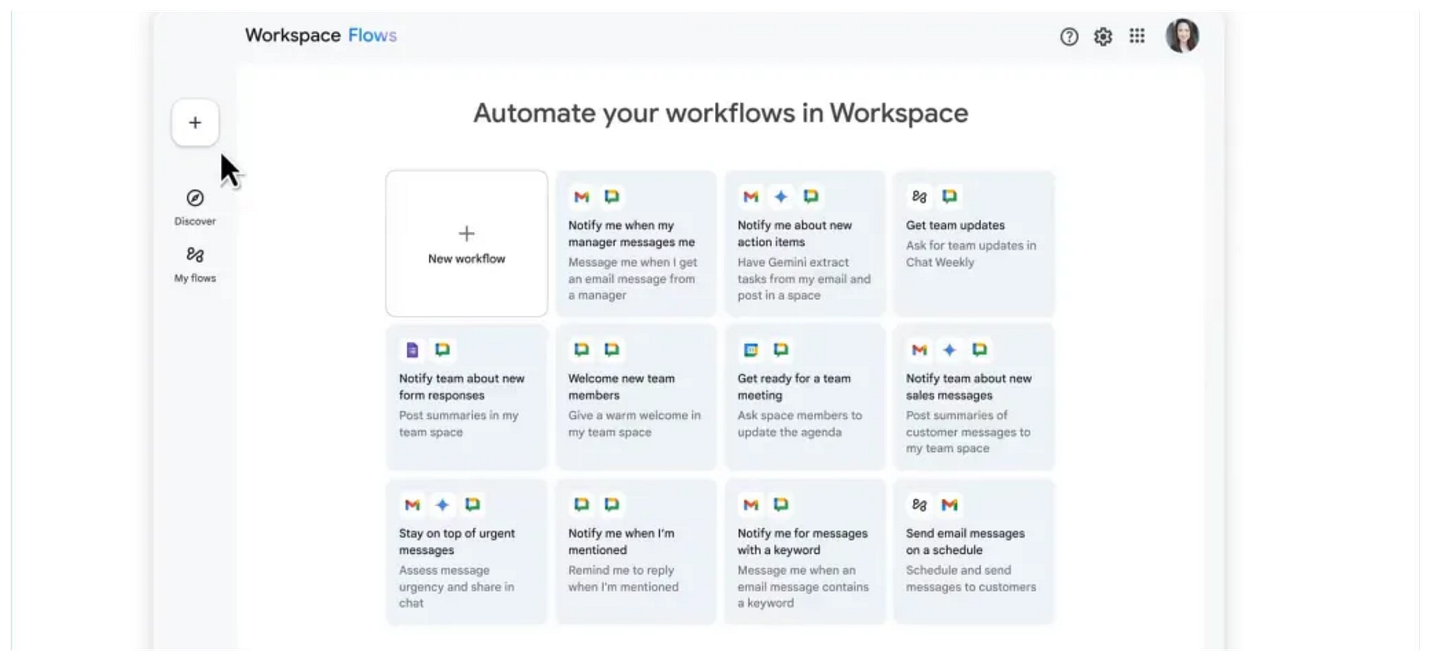Click the plus create button in sidebar

[195, 123]
